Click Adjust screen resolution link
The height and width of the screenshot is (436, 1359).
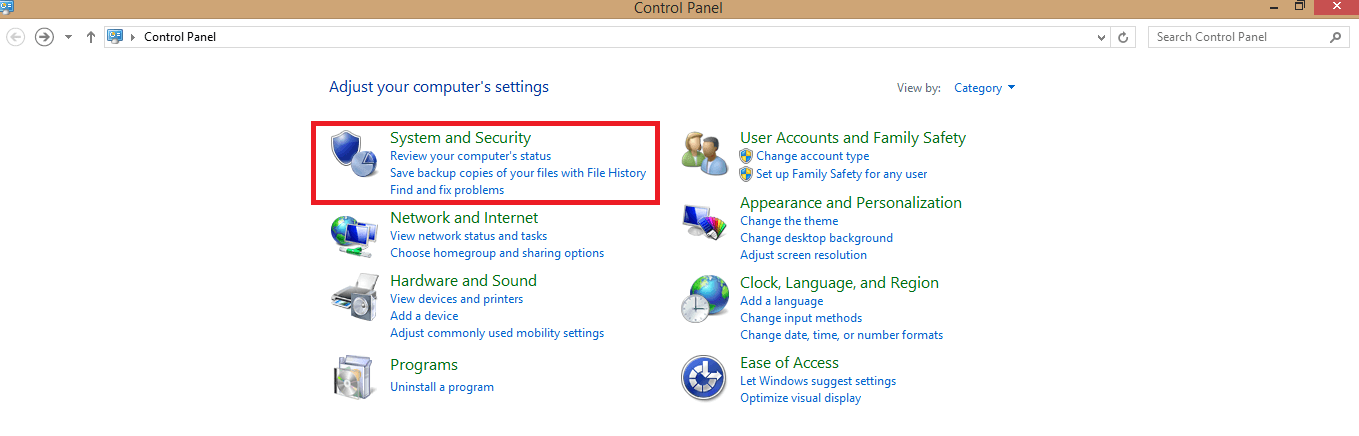[803, 255]
